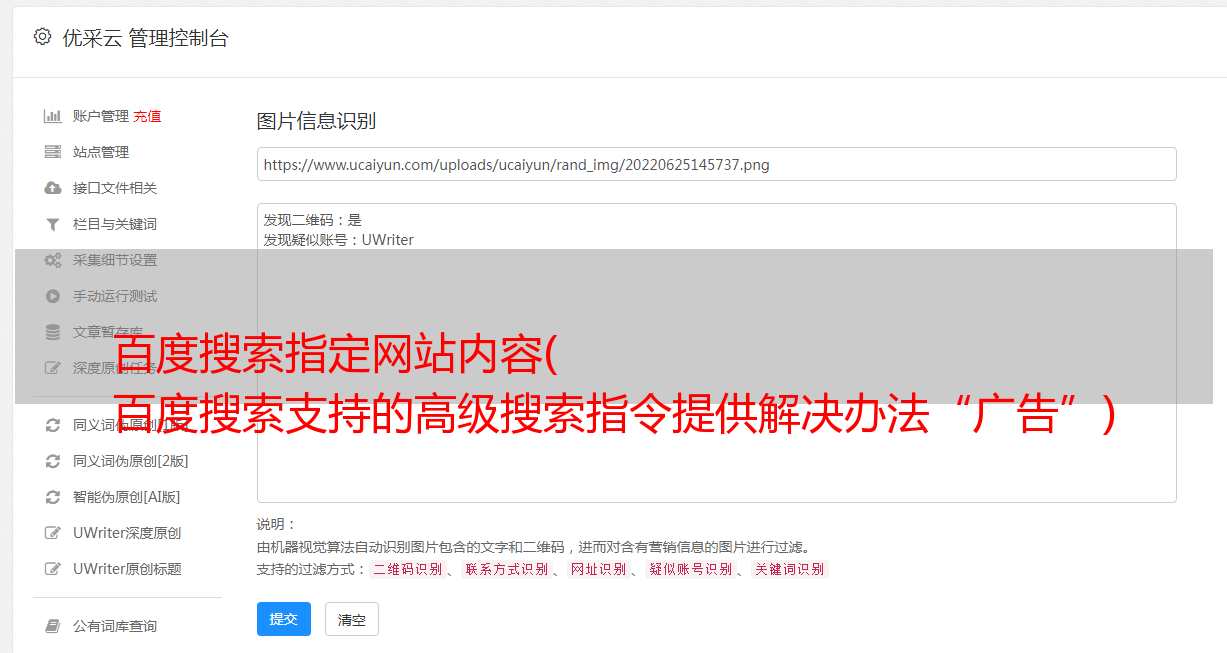Open UWriter深度原创 page
This screenshot has height=653, width=1227.
(127, 533)
